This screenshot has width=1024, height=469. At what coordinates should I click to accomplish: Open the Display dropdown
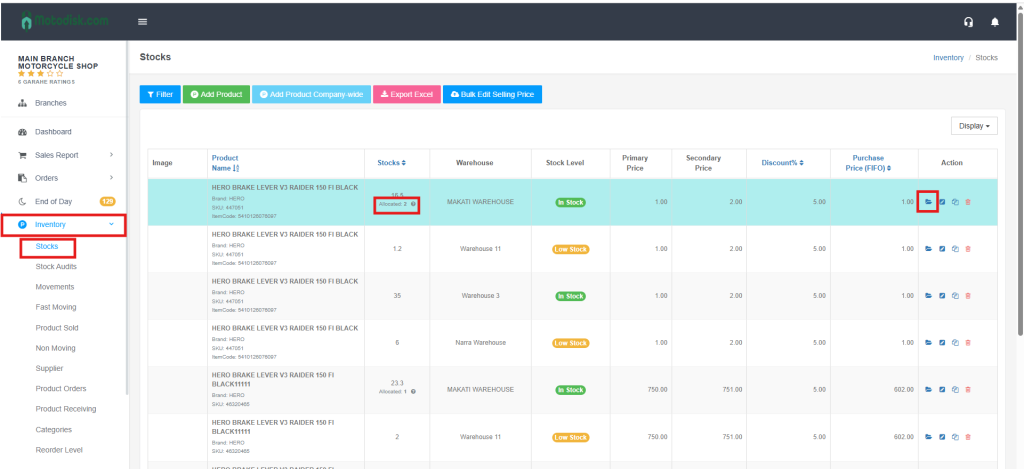(x=974, y=126)
